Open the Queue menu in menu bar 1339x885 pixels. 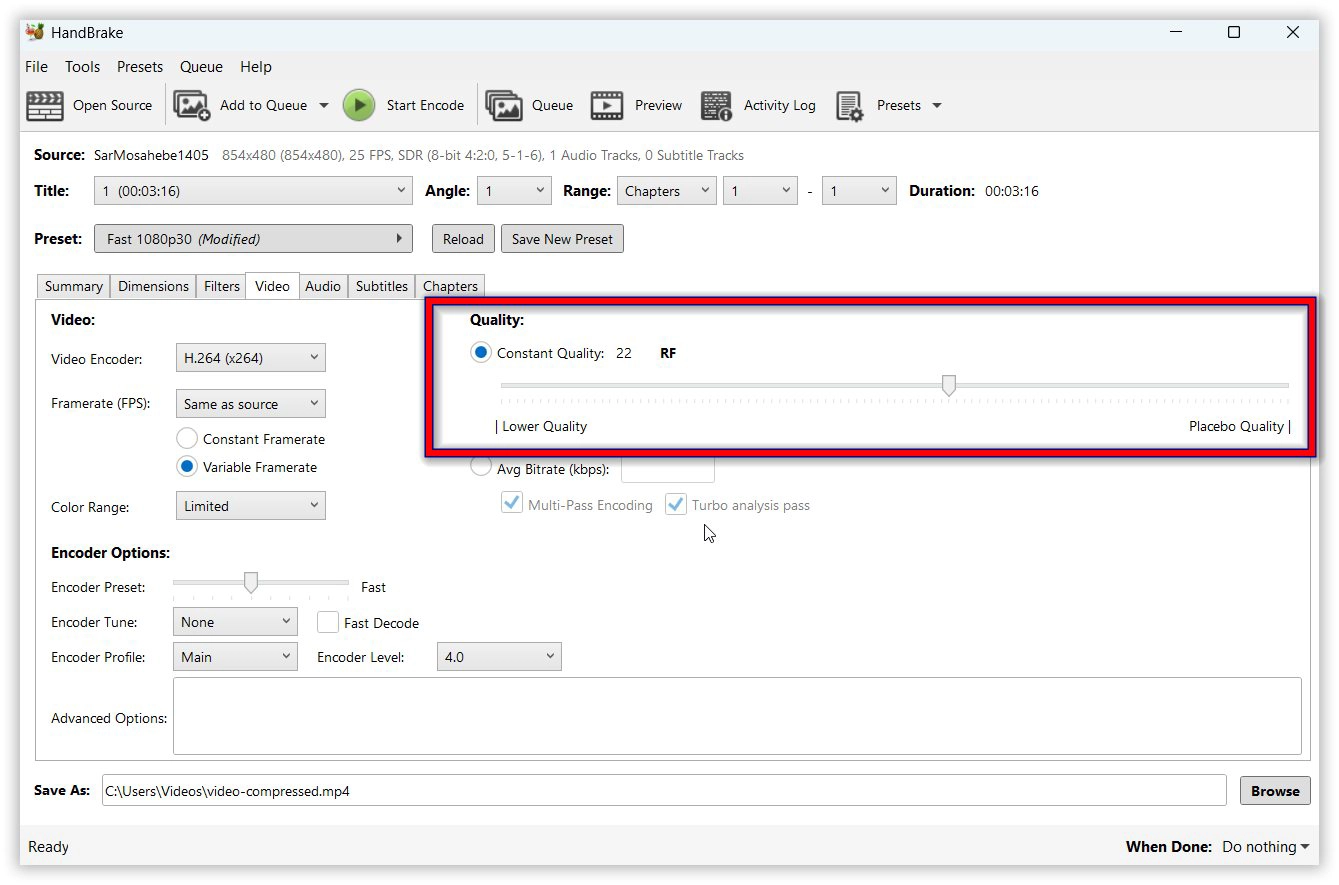[x=201, y=67]
